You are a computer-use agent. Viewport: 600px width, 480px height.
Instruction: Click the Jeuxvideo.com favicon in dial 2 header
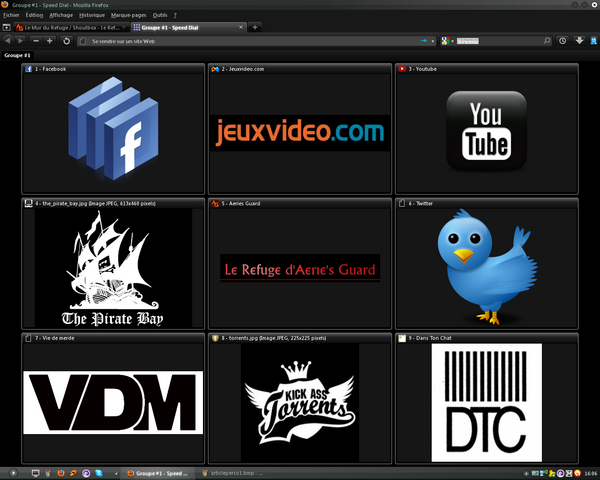[215, 69]
